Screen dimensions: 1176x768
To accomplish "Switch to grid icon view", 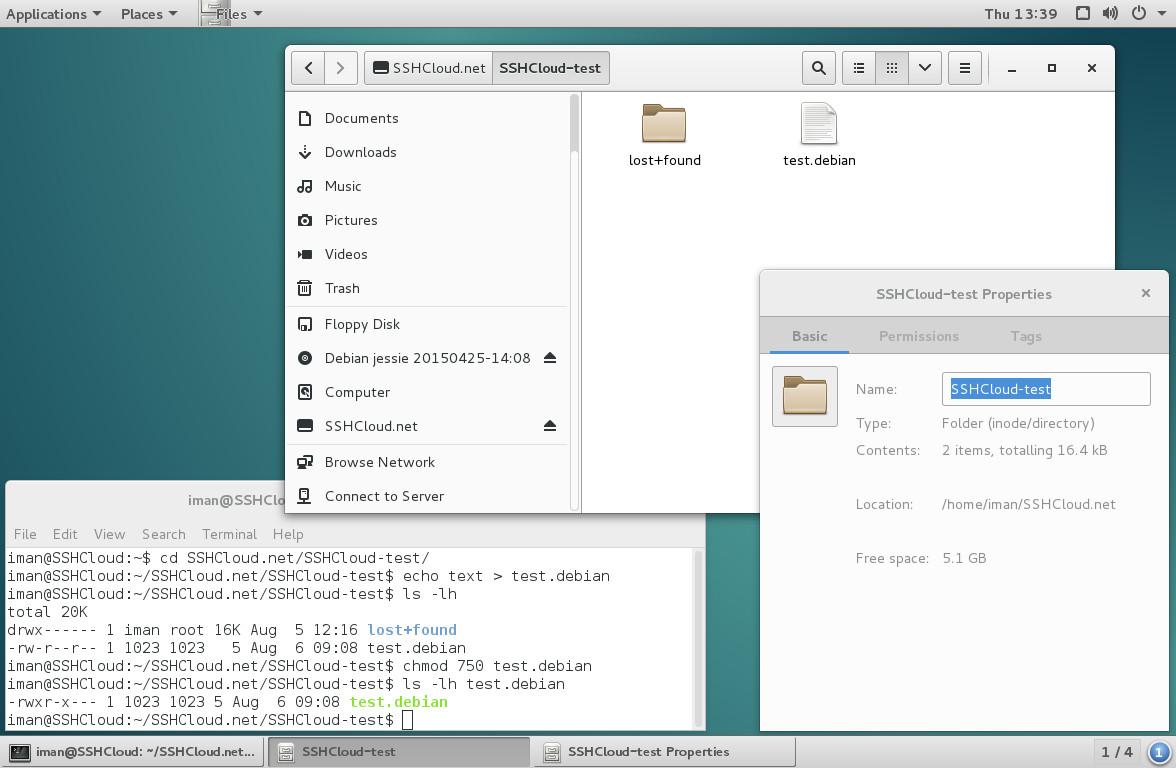I will pyautogui.click(x=892, y=68).
